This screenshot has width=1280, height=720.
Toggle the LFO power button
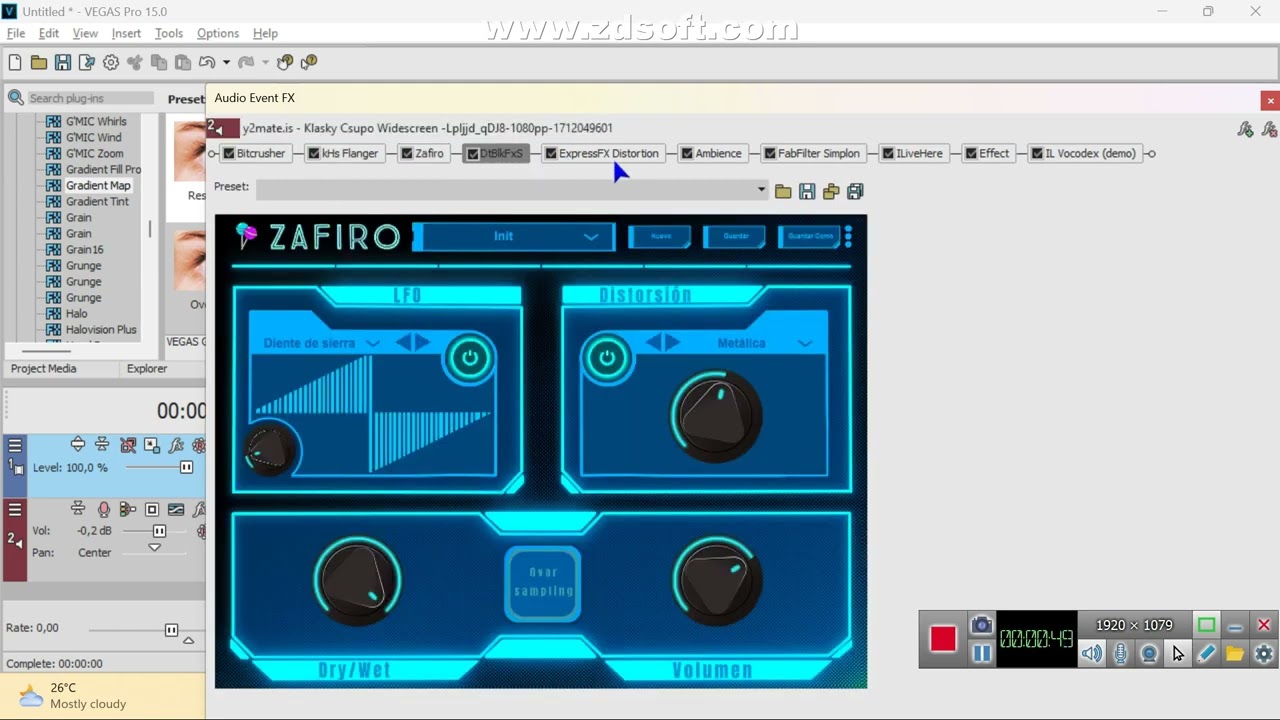469,358
